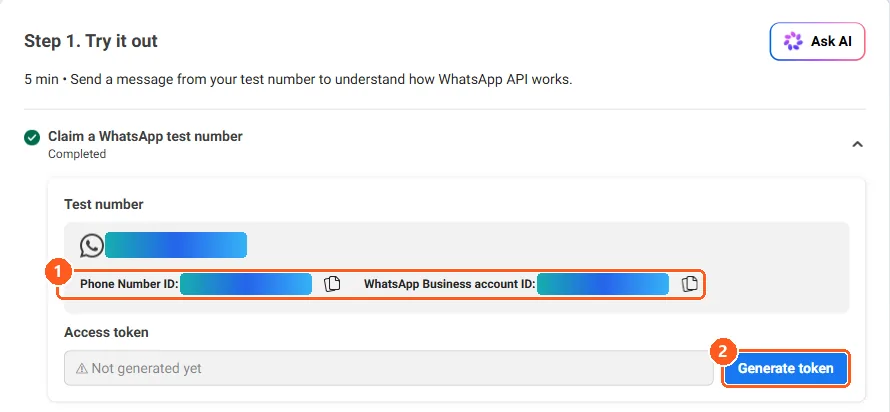The height and width of the screenshot is (412, 890).
Task: Click the "Step 1. Try it out" heading
Action: [x=91, y=41]
